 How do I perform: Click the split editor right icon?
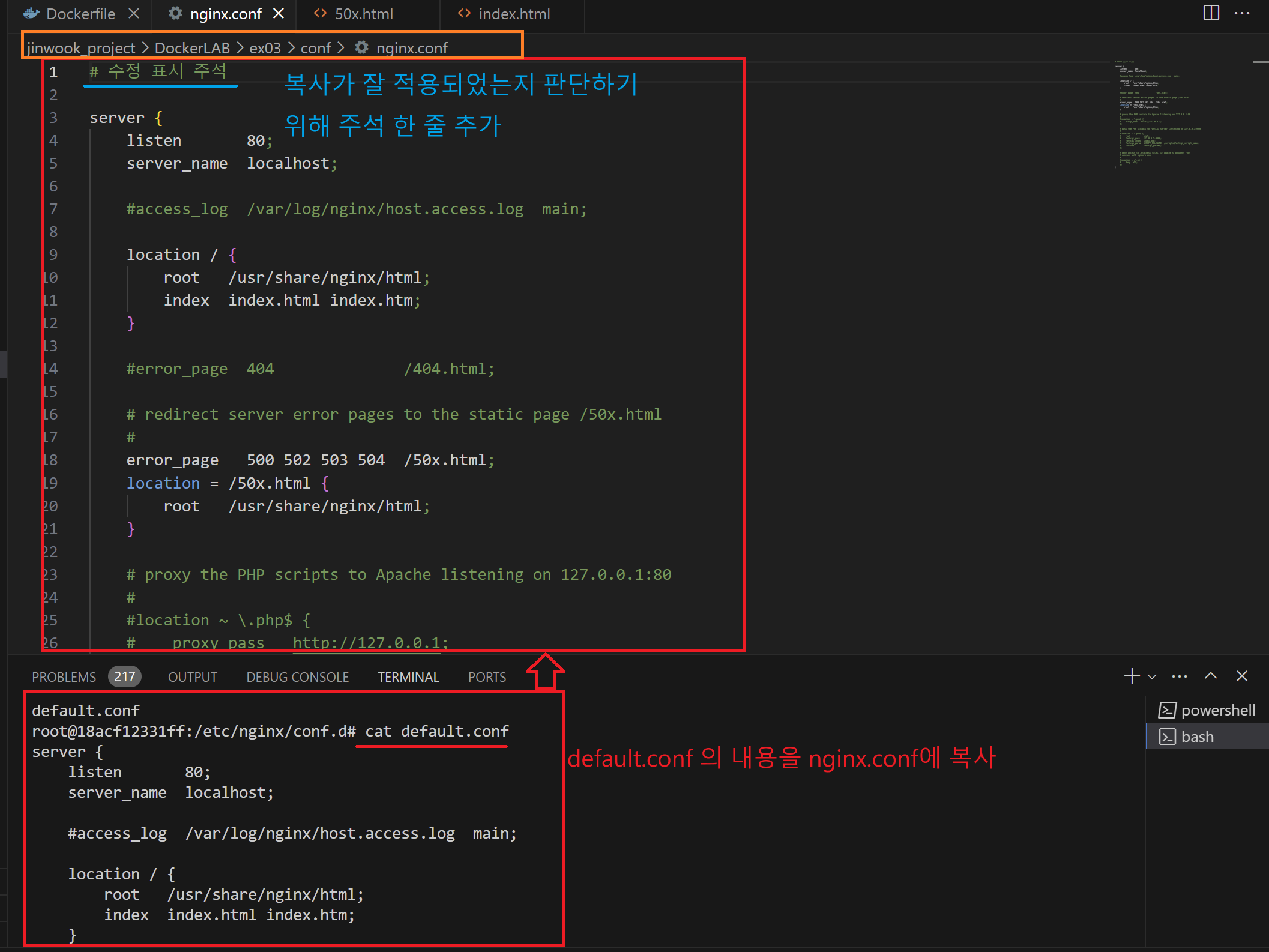tap(1211, 13)
